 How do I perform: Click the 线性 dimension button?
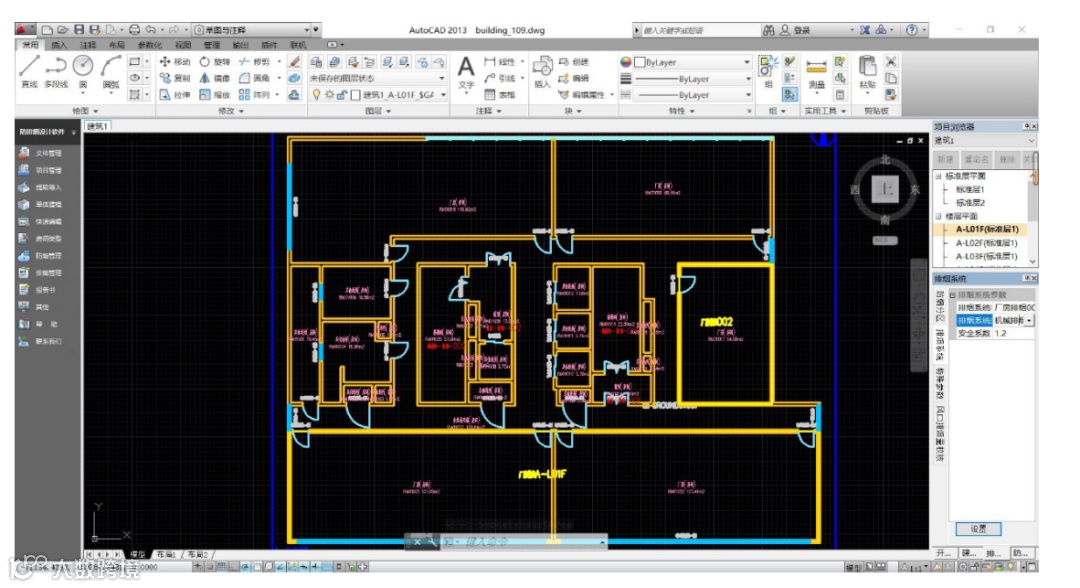500,62
